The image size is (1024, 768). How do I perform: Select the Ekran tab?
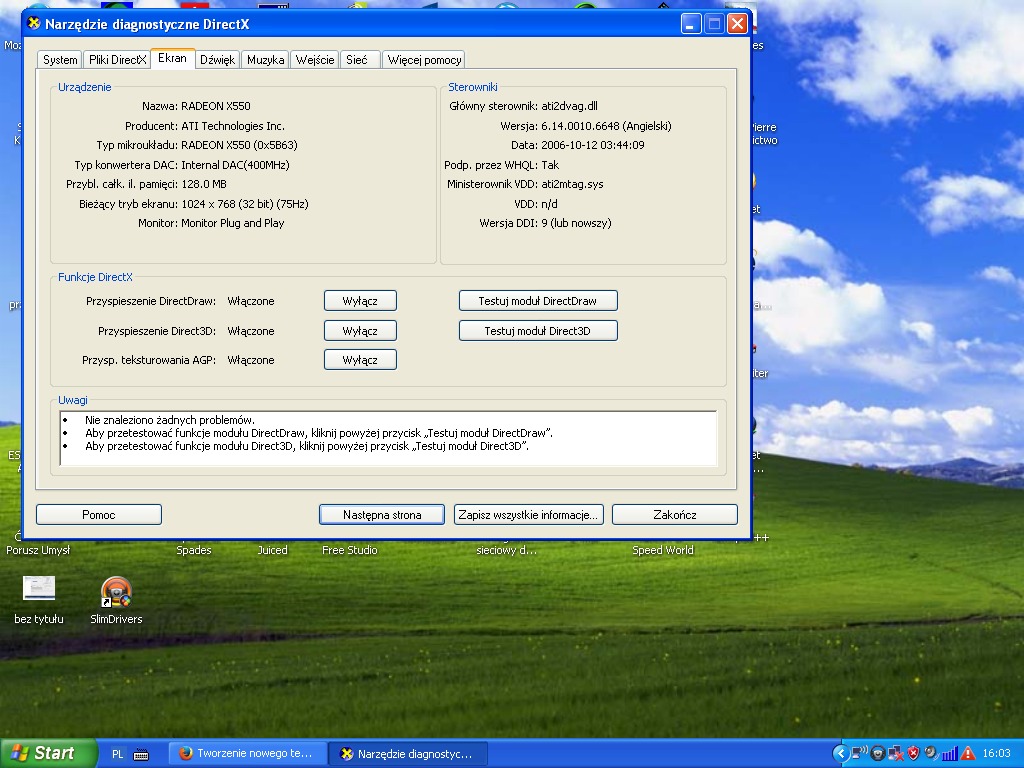172,58
